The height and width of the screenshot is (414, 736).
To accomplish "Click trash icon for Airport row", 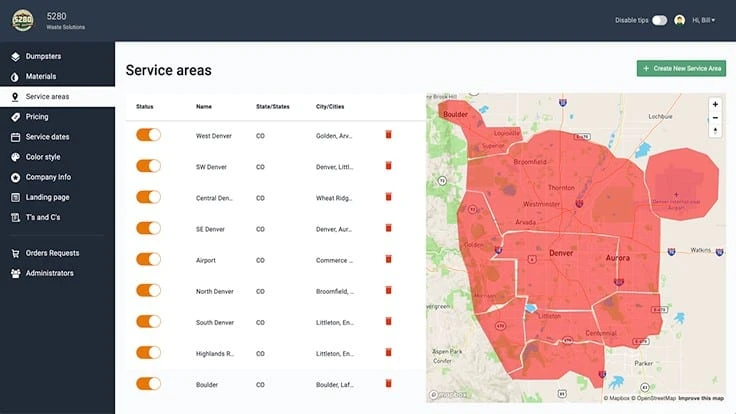I will point(389,259).
